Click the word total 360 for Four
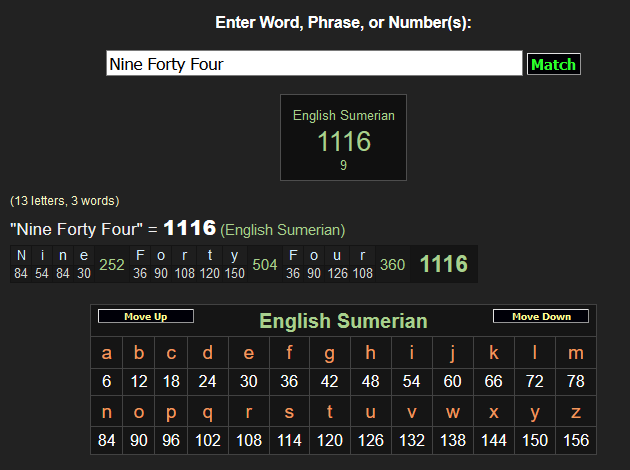This screenshot has height=470, width=630. pos(392,264)
